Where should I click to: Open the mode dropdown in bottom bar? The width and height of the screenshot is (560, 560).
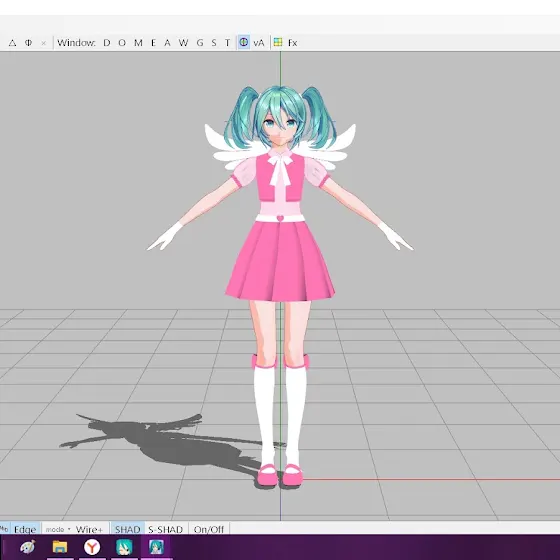tap(58, 529)
